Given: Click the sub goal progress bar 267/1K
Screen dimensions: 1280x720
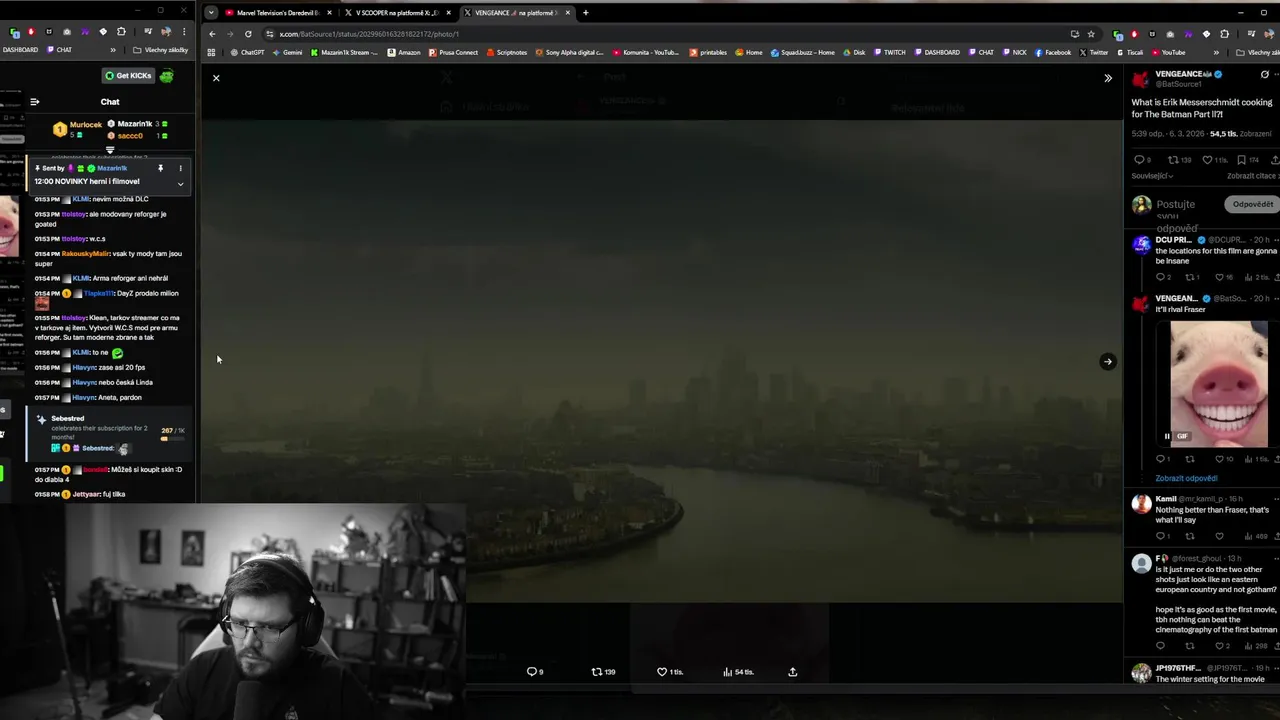Looking at the screenshot, I should click(172, 438).
